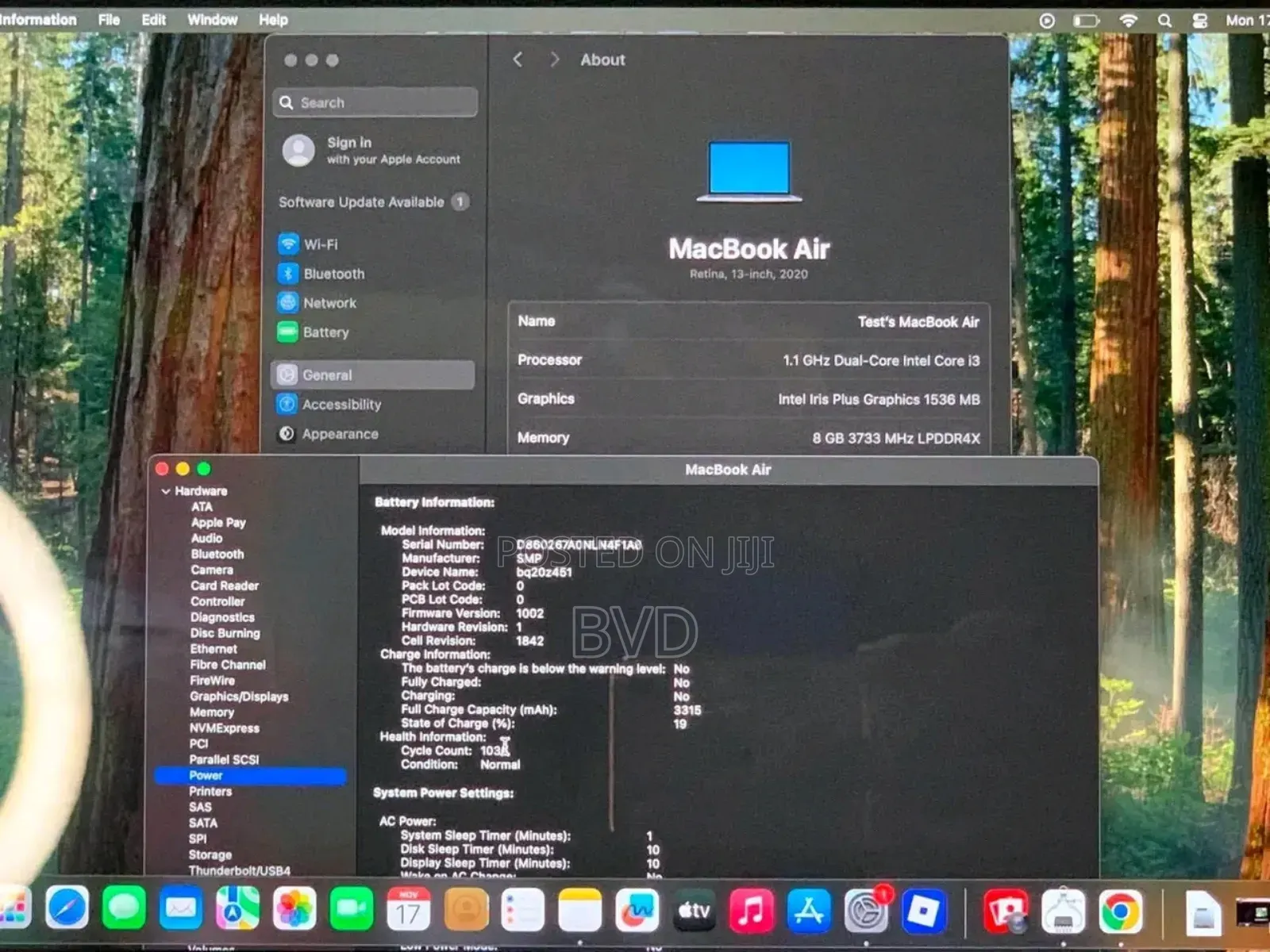Launch Freeform from the Dock
This screenshot has width=1270, height=952.
(637, 910)
